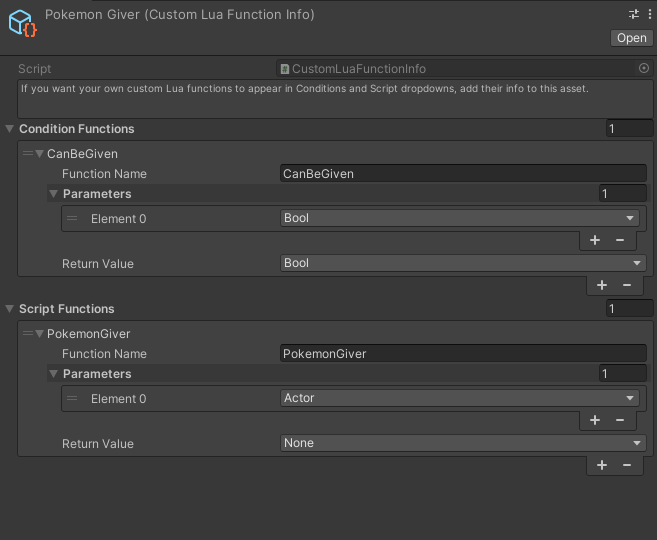Click the custom Lua functions help text
Viewport: 657px width, 540px height.
coord(305,88)
